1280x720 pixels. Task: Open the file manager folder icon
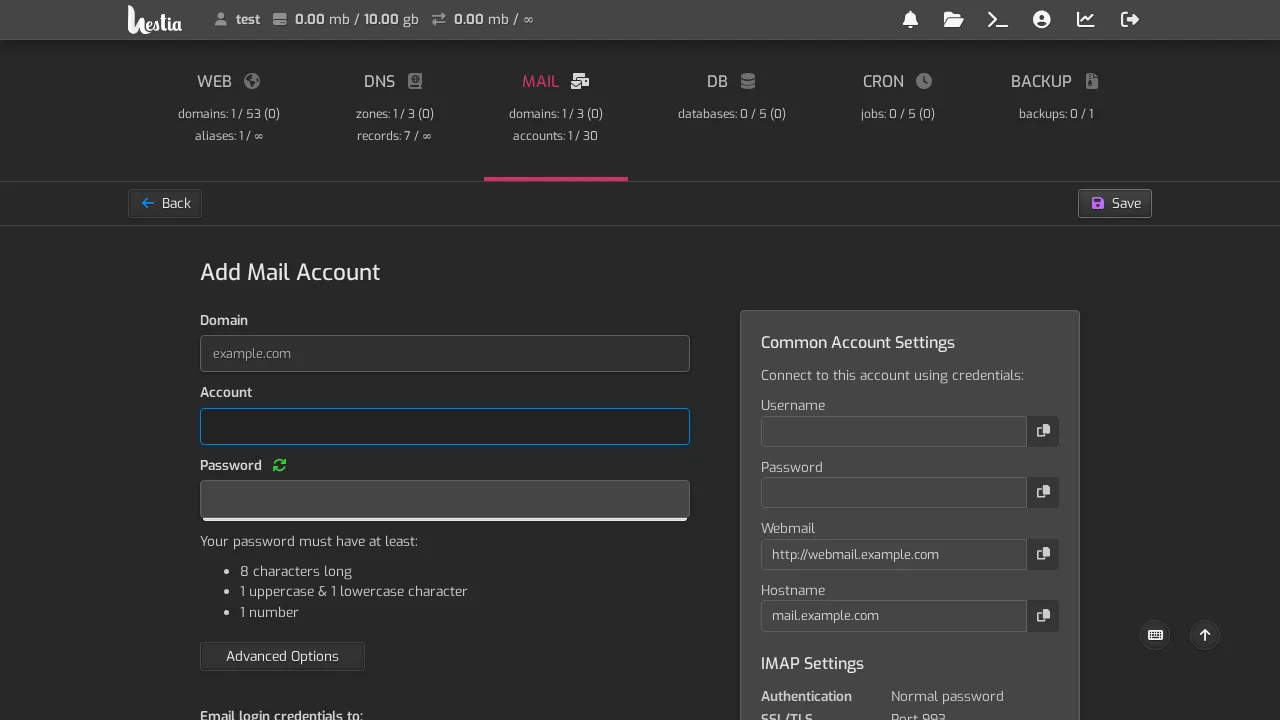pyautogui.click(x=953, y=19)
